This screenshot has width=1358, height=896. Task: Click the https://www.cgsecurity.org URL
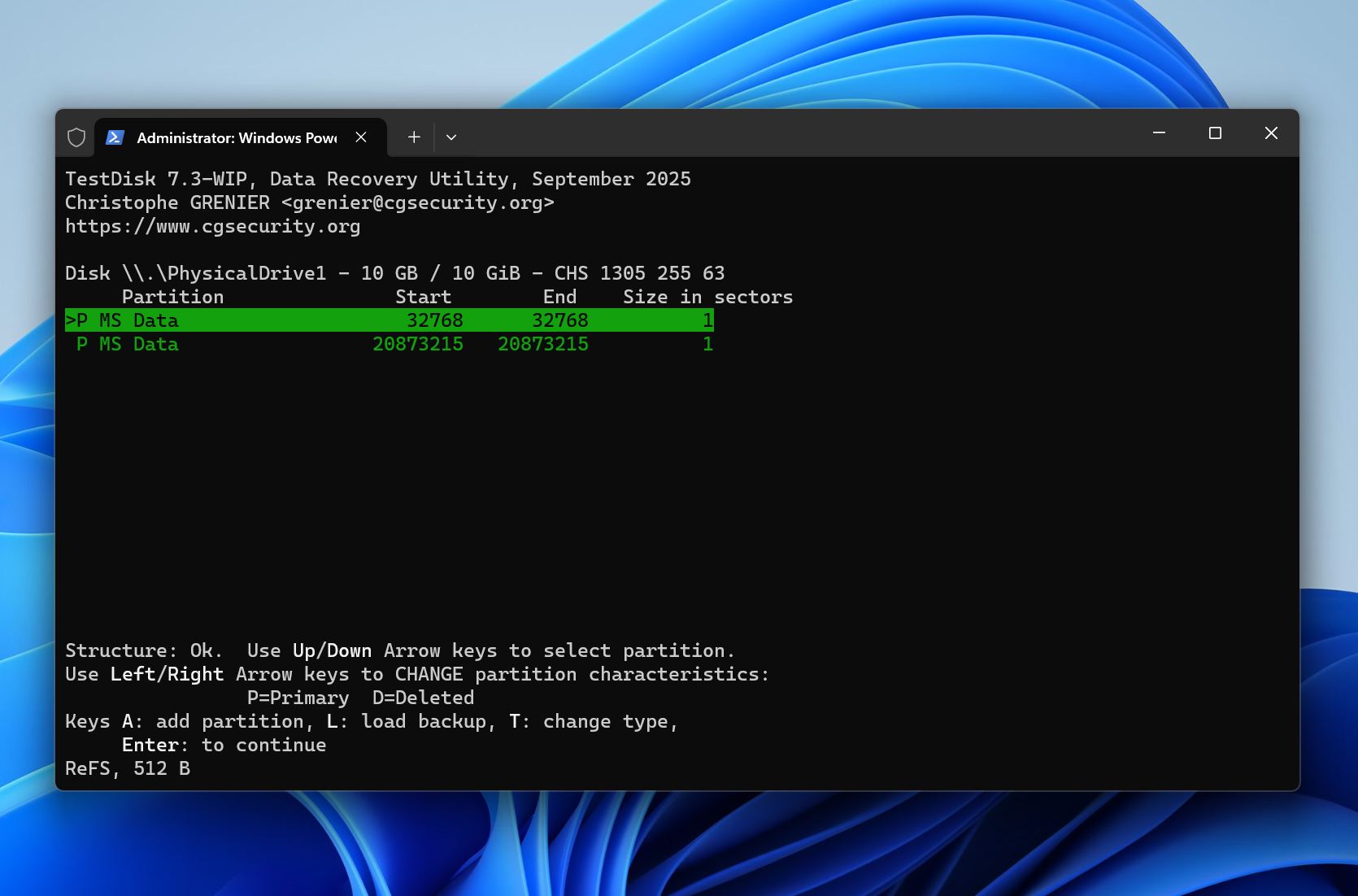[212, 226]
